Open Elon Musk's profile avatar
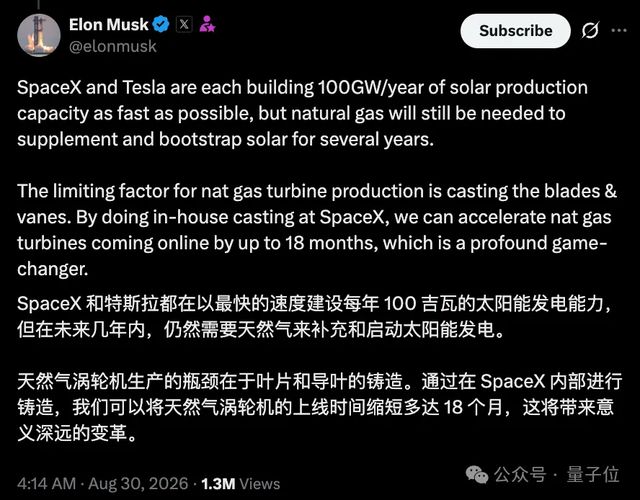Viewport: 640px width, 500px height. coord(39,35)
